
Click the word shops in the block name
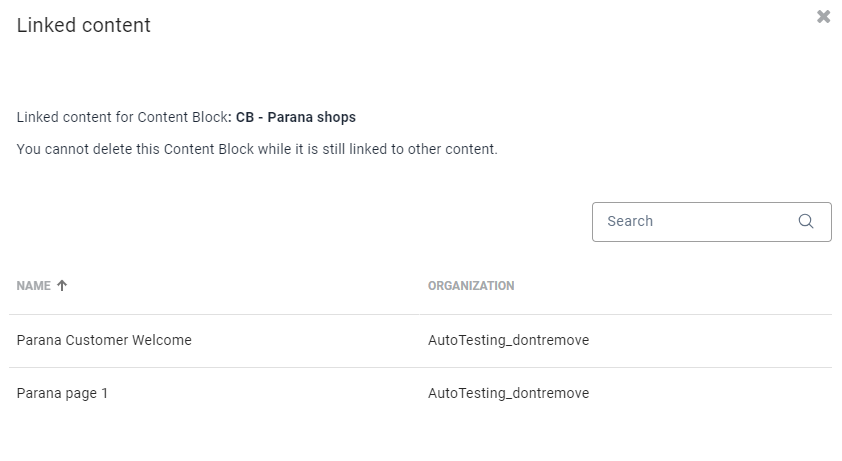tap(335, 118)
